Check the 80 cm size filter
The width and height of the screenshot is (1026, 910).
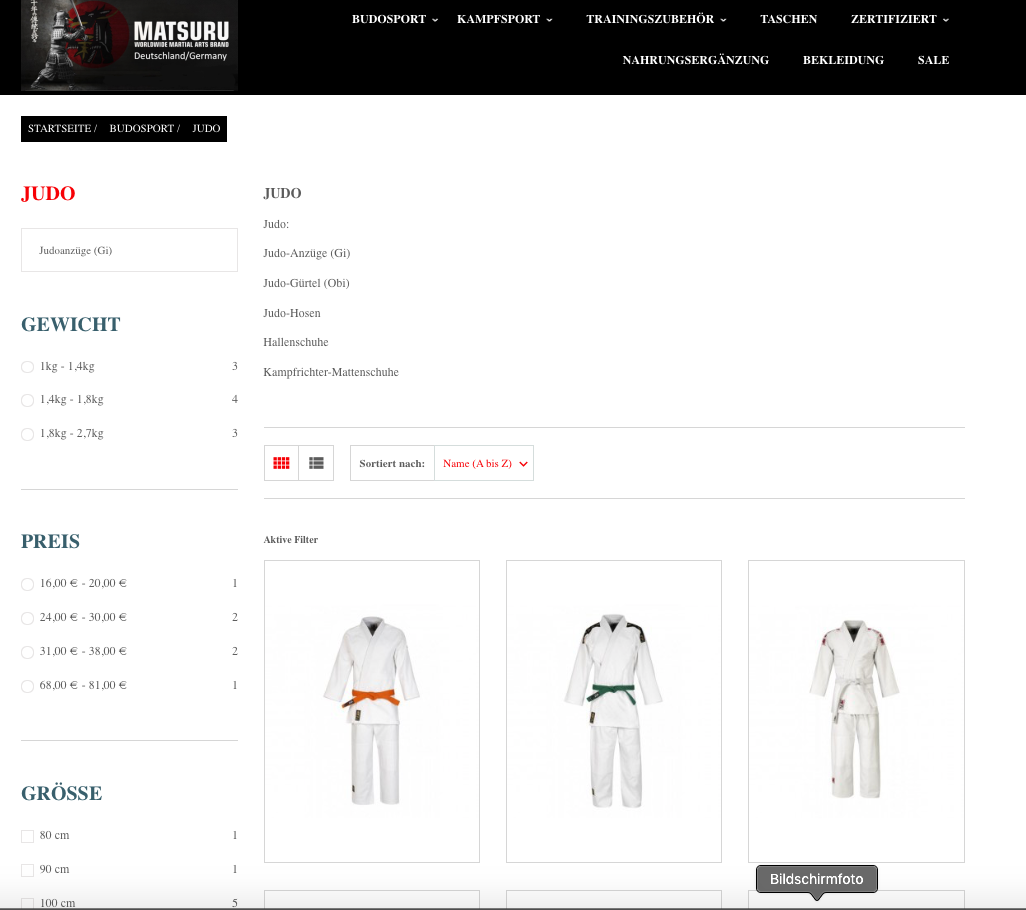click(x=27, y=836)
